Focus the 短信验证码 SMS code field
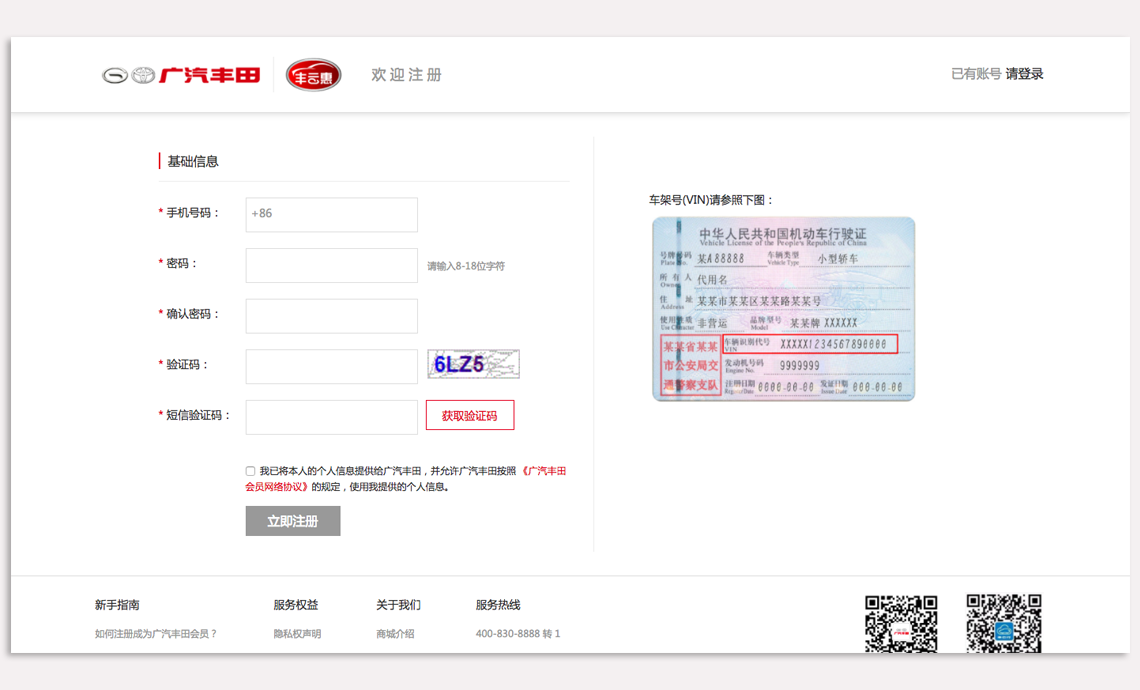Viewport: 1140px width, 690px height. point(331,417)
